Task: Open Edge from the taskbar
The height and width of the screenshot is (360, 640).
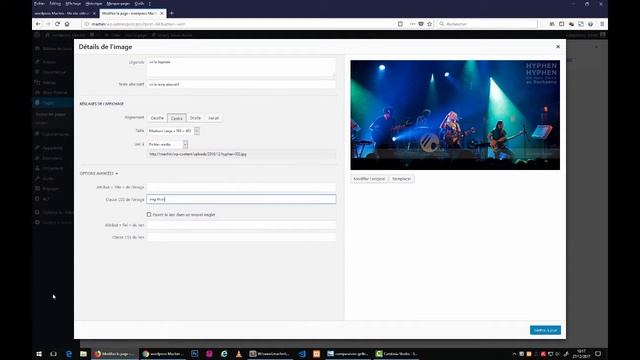Action: coord(69,354)
